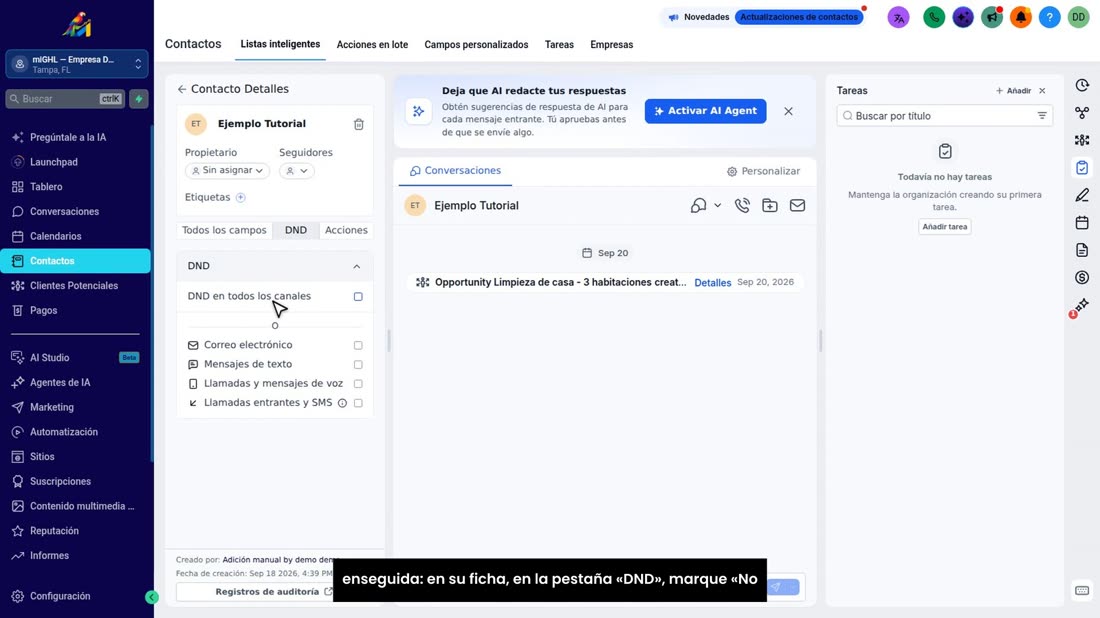Screen dimensions: 1100x618
Task: Check Llamadas entrantes y SMS box
Action: (x=358, y=403)
